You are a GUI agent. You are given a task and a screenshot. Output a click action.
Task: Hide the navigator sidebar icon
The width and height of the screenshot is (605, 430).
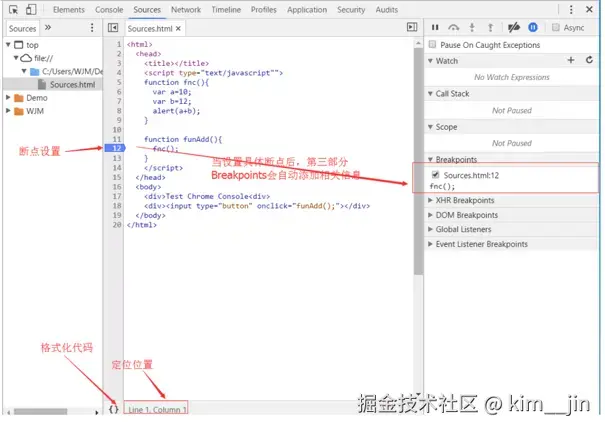[x=113, y=28]
